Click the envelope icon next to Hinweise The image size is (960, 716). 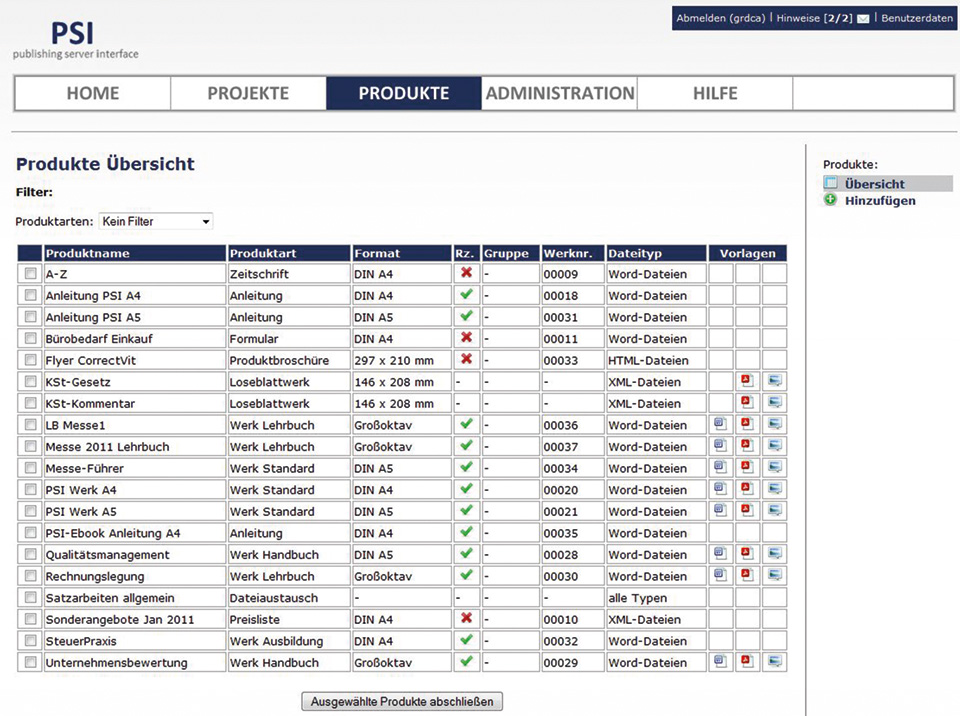(x=863, y=19)
